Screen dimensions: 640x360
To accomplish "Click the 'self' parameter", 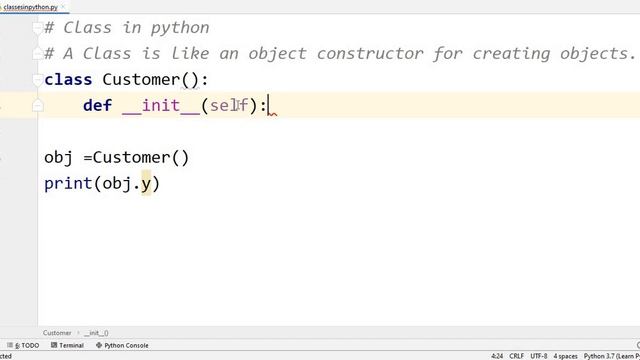I will tap(229, 105).
